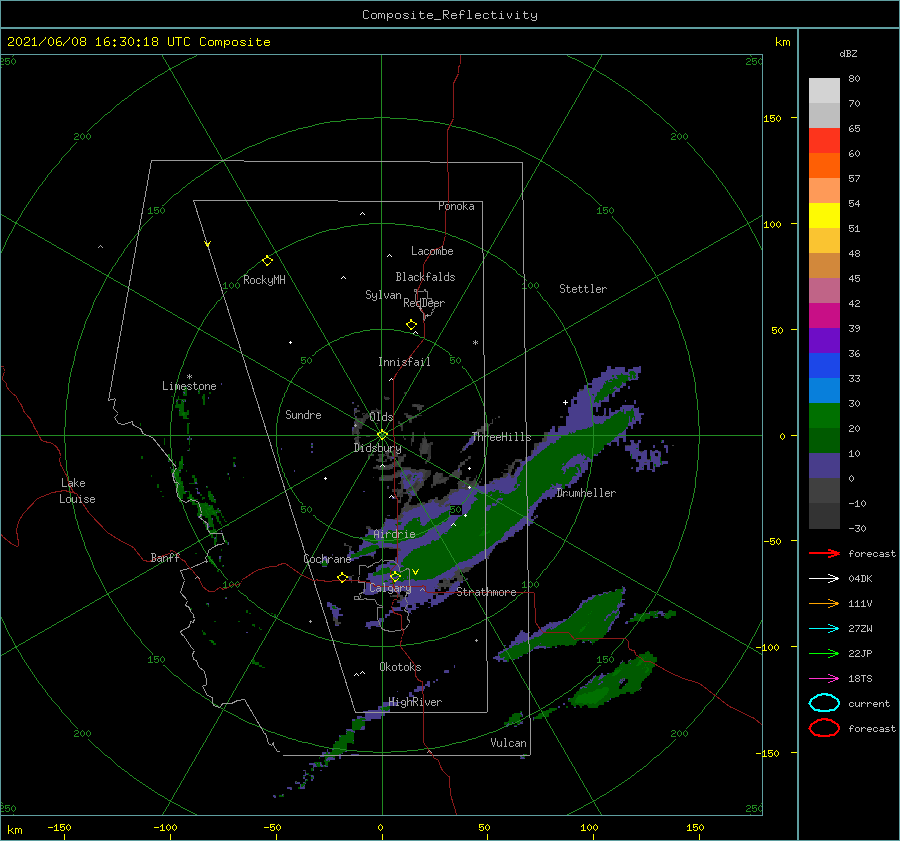
Task: Pick the blue 33-36 dBZ color band
Action: pos(824,366)
